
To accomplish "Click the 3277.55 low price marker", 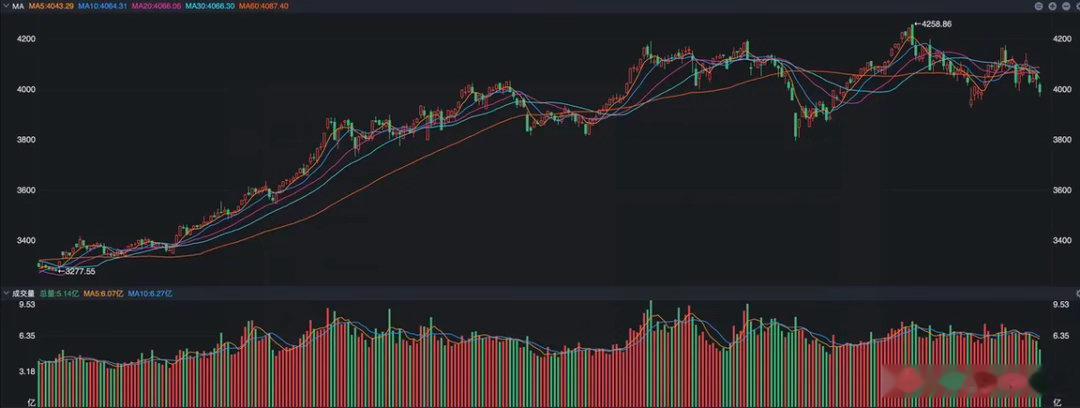I will 77,272.
